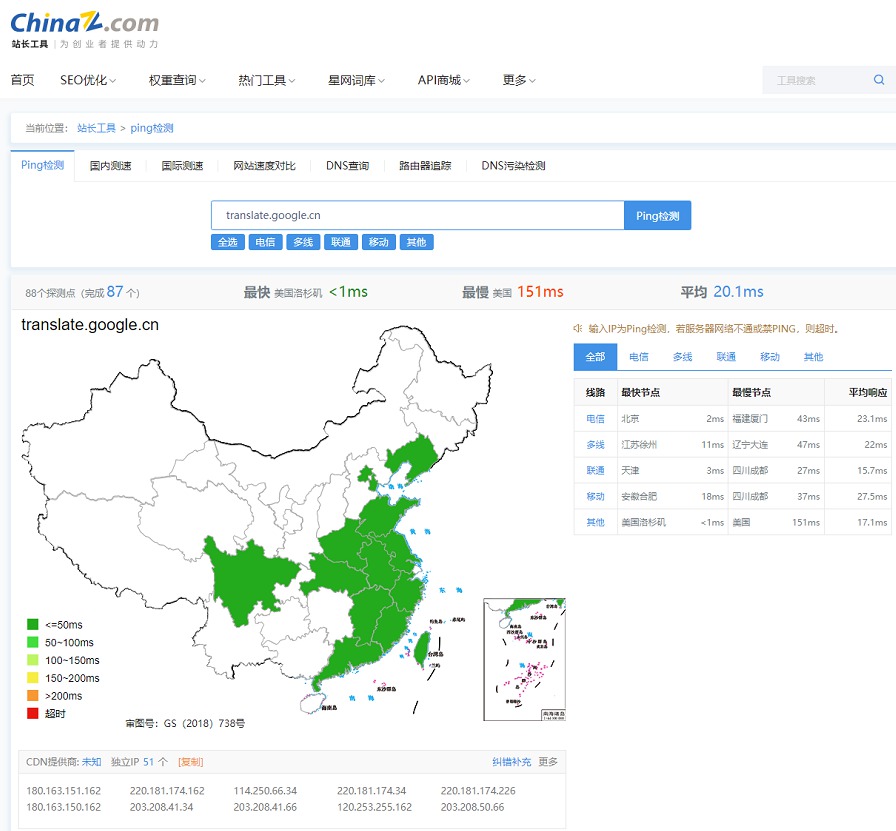The image size is (896, 831).
Task: Open the 联通 row link in table
Action: pyautogui.click(x=595, y=470)
